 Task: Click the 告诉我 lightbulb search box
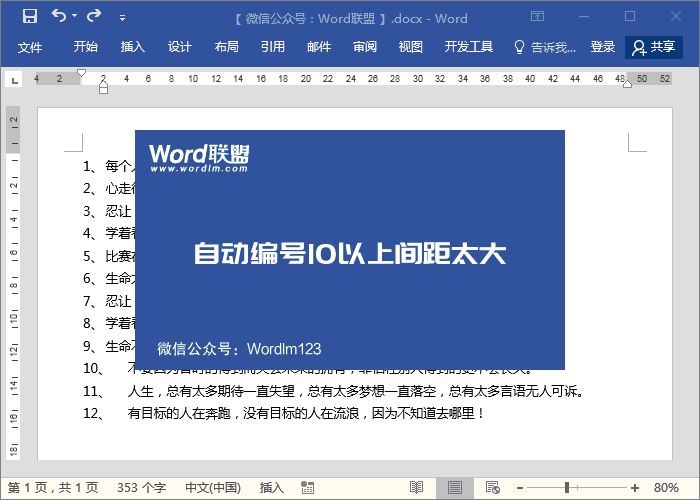click(x=545, y=47)
